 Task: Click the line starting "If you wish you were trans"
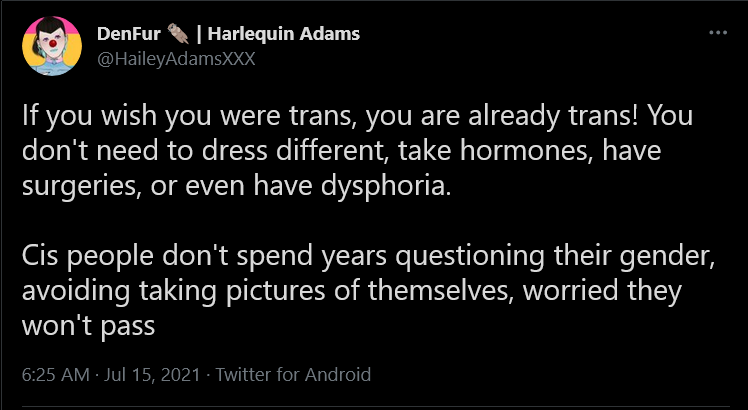point(357,116)
